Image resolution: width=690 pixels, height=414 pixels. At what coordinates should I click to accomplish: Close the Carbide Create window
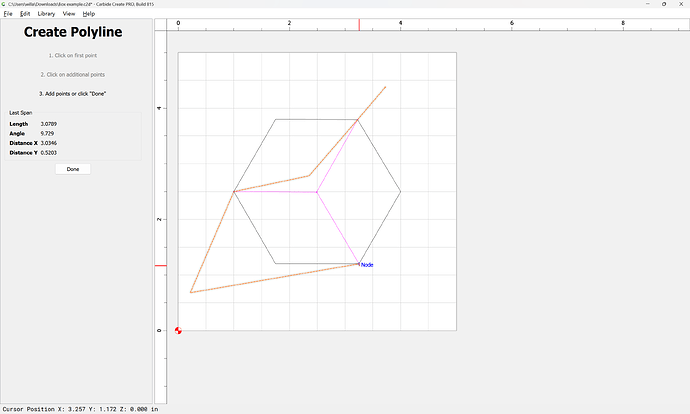click(681, 4)
